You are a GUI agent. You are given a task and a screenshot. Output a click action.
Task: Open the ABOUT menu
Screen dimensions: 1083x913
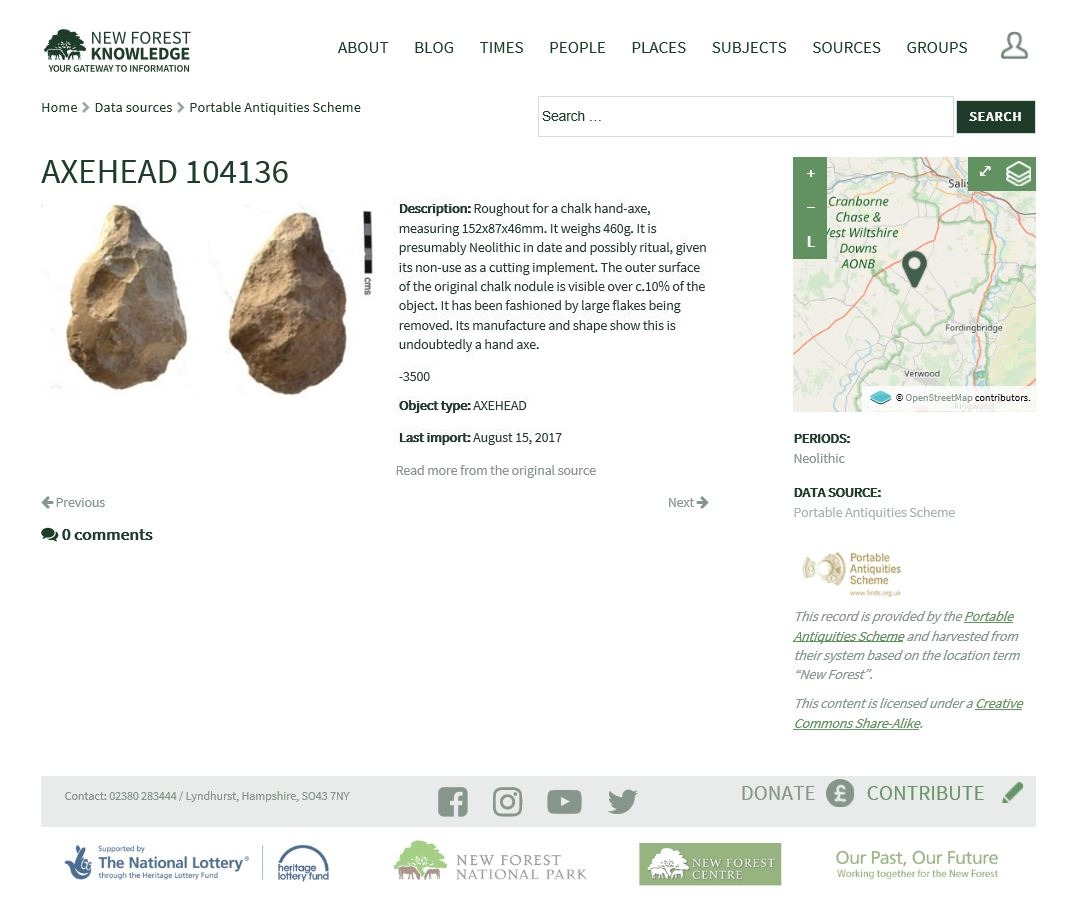coord(363,48)
